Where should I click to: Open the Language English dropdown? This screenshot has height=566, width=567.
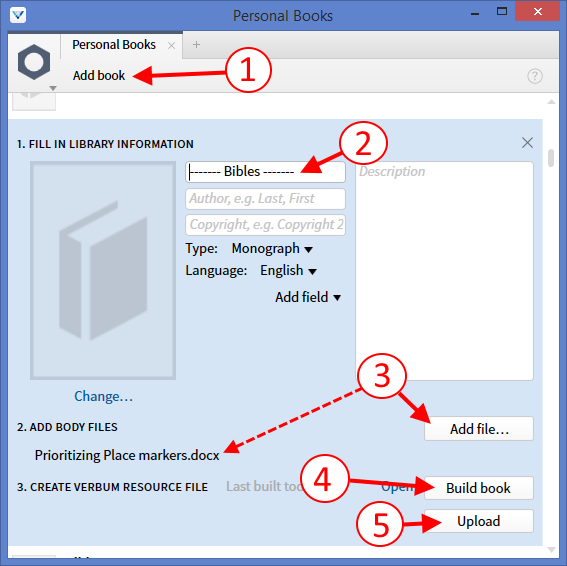(x=288, y=271)
